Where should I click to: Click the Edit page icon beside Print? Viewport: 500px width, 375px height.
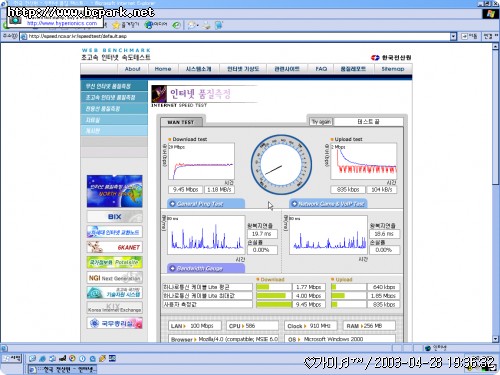[219, 25]
